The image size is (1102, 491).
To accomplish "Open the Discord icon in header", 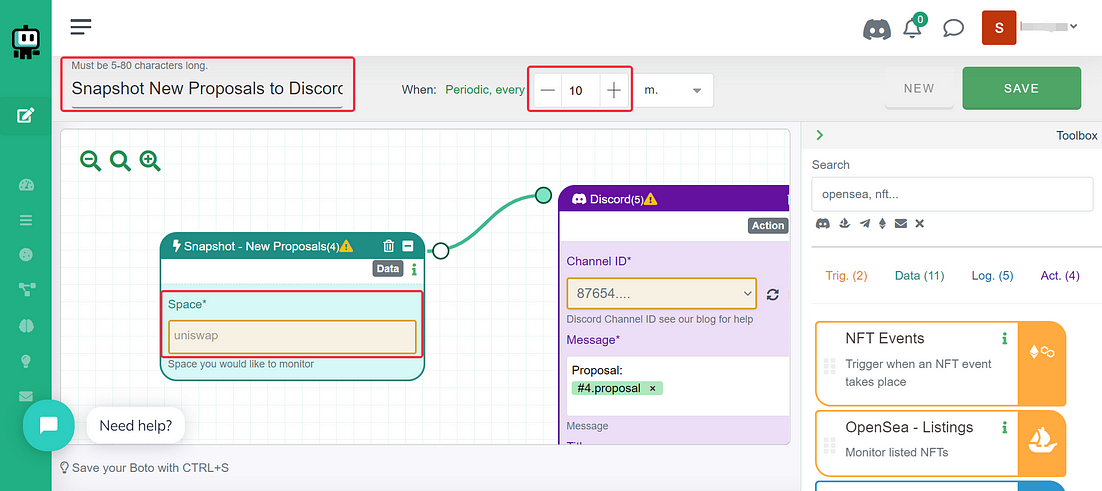I will point(876,30).
